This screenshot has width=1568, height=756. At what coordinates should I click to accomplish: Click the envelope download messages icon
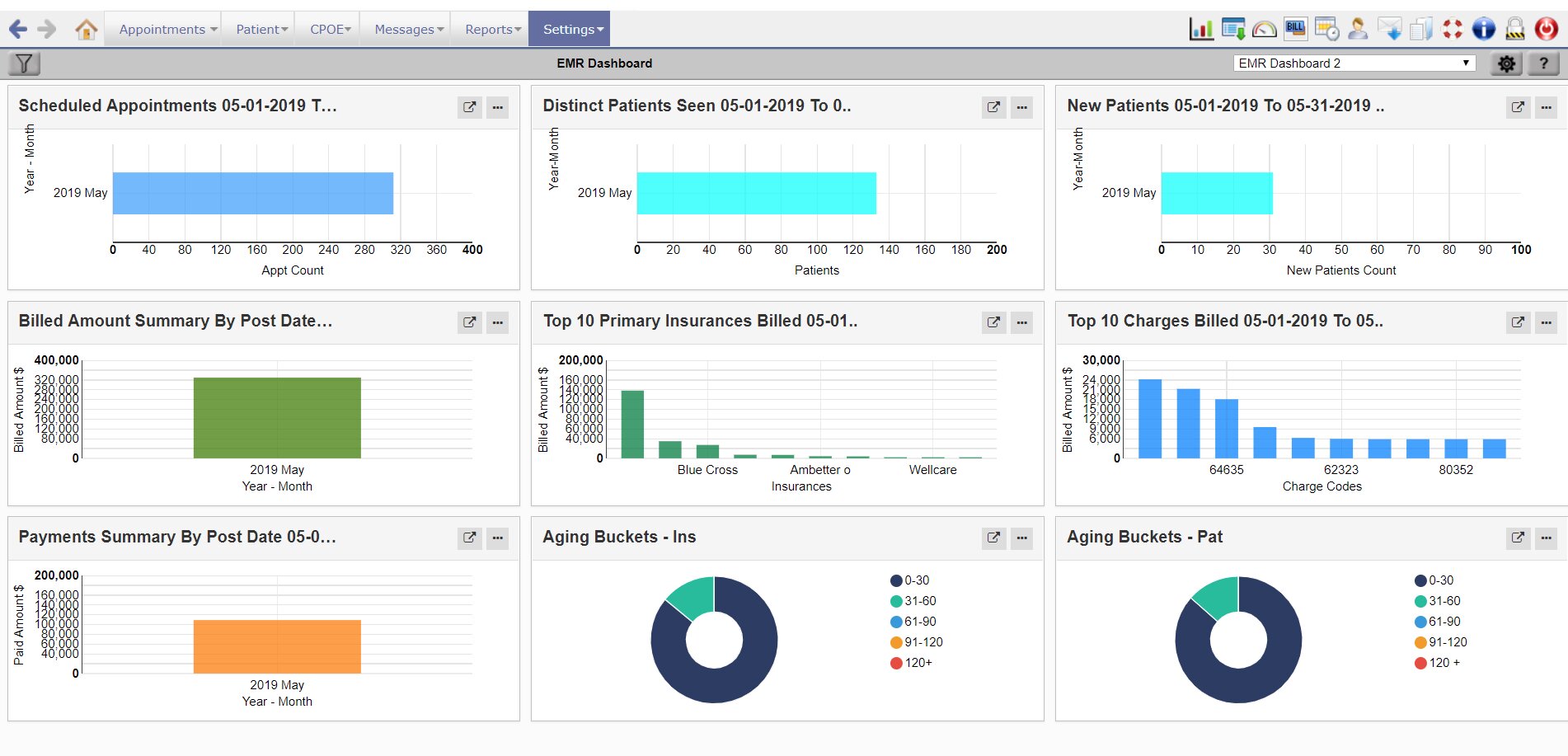coord(1389,30)
